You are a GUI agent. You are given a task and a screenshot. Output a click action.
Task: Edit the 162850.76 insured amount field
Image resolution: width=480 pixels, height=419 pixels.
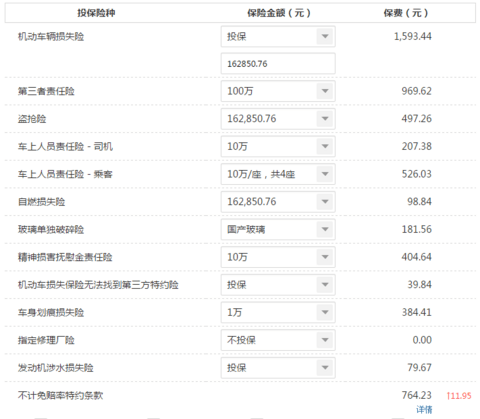click(x=278, y=64)
